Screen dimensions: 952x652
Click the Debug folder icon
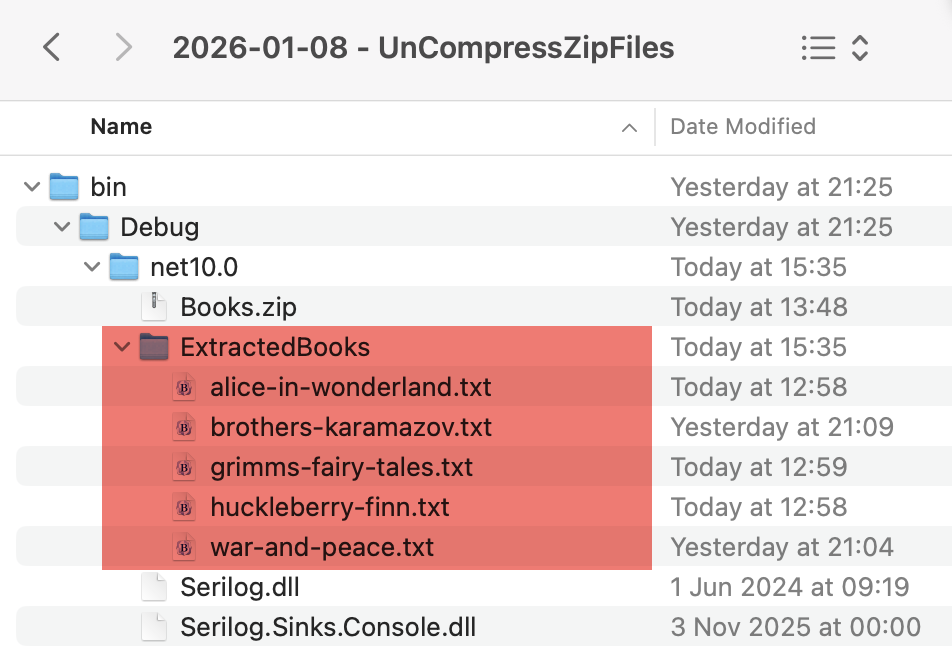pyautogui.click(x=94, y=226)
